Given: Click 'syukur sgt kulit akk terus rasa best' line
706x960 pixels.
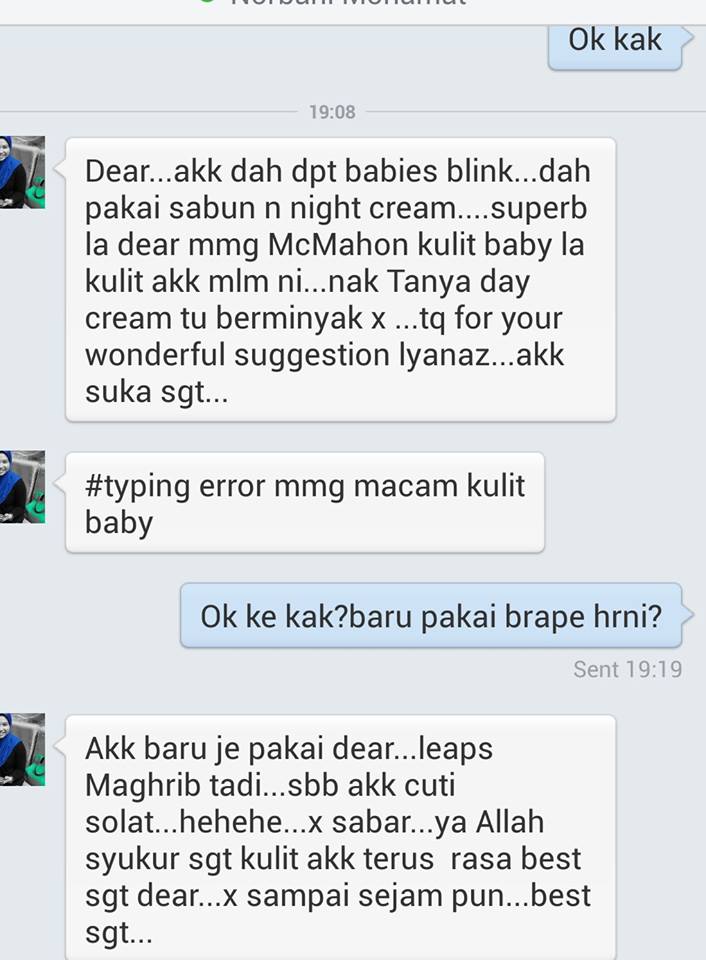Looking at the screenshot, I should coord(333,859).
